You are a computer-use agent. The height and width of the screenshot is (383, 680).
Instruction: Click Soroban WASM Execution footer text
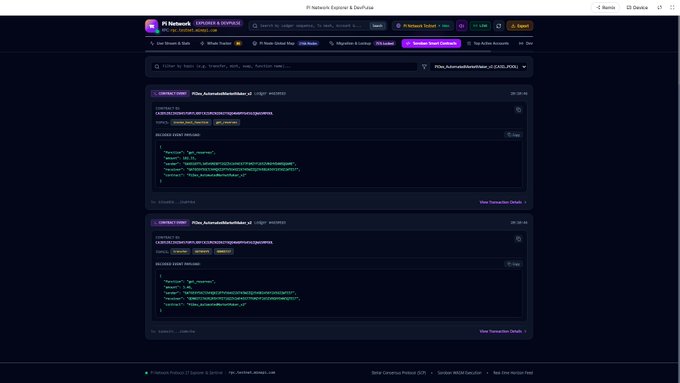[x=459, y=373]
